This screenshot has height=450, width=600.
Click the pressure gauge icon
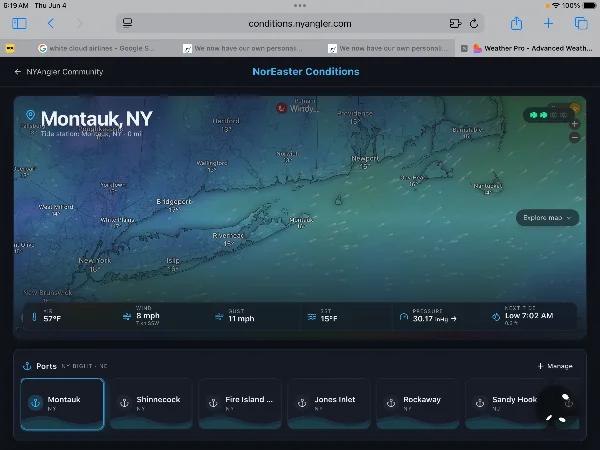click(404, 317)
